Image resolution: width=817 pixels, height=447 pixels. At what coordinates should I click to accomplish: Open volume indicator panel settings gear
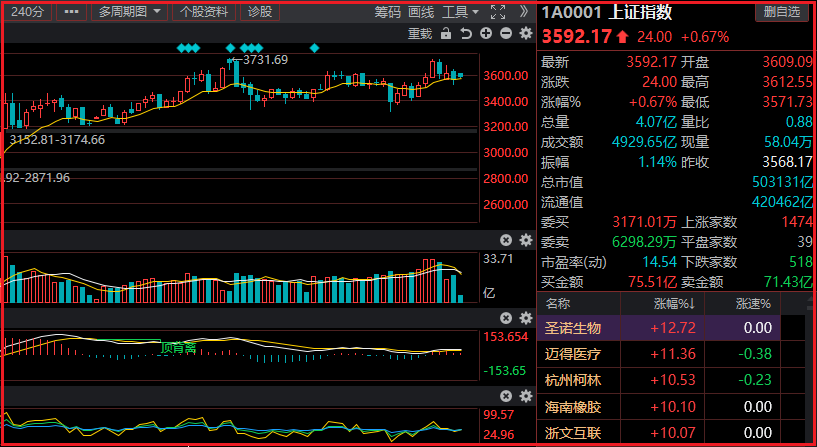tap(526, 239)
